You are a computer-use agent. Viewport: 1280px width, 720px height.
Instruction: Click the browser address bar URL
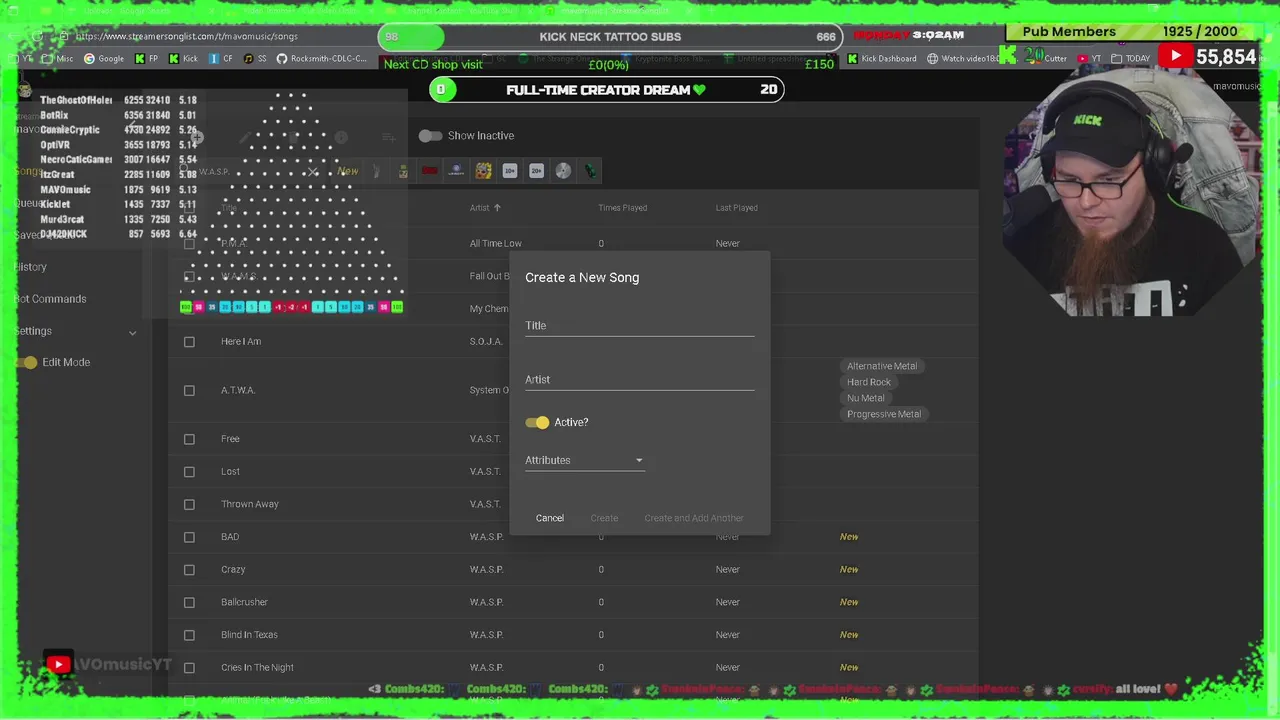coord(188,36)
